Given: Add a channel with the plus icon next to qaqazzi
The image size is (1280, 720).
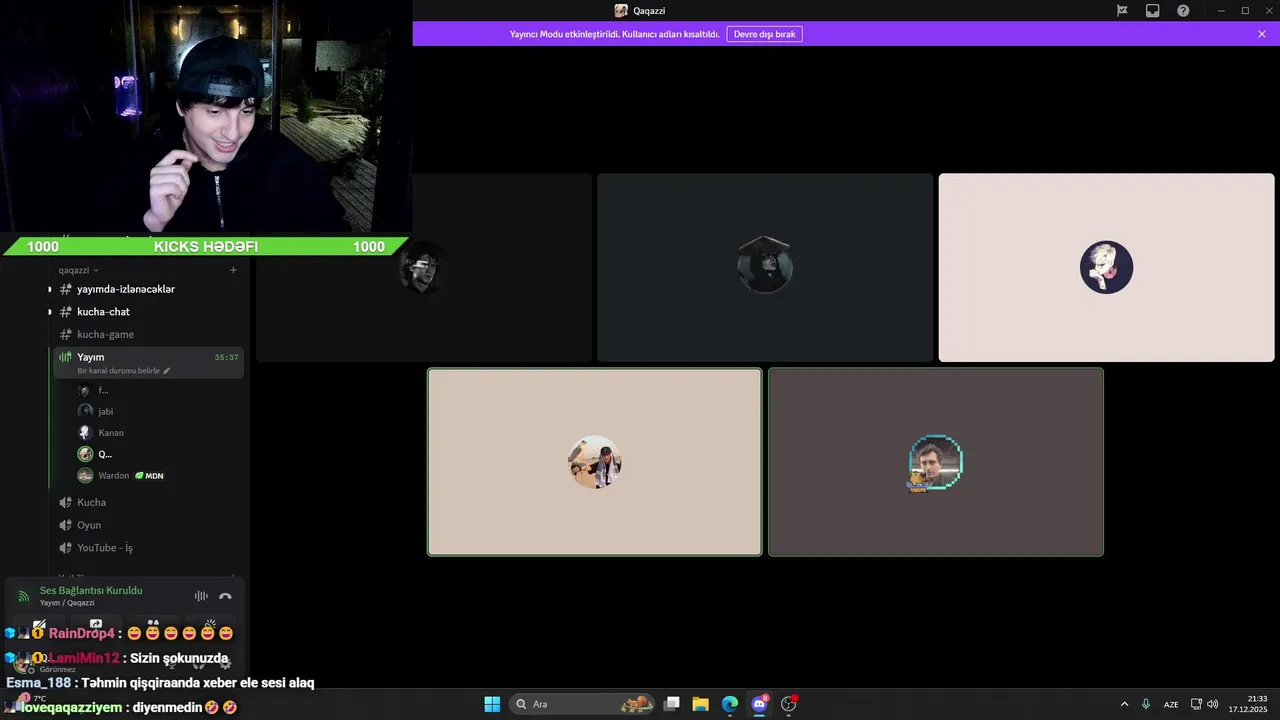Looking at the screenshot, I should pyautogui.click(x=233, y=270).
